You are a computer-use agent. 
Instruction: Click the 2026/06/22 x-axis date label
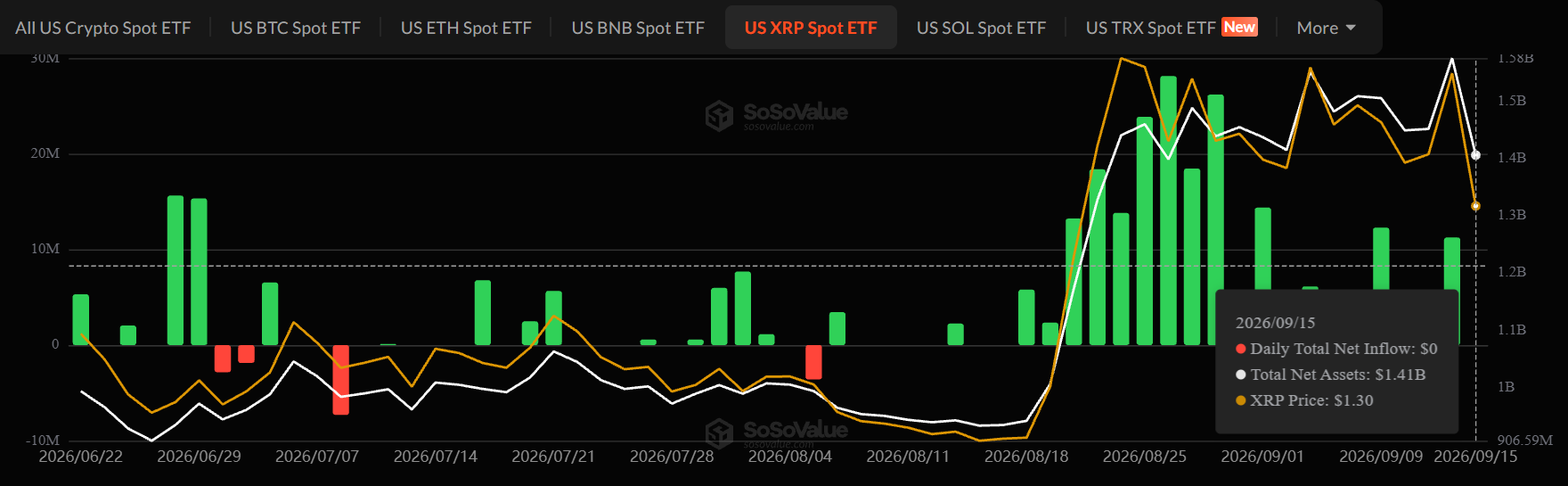pyautogui.click(x=81, y=457)
